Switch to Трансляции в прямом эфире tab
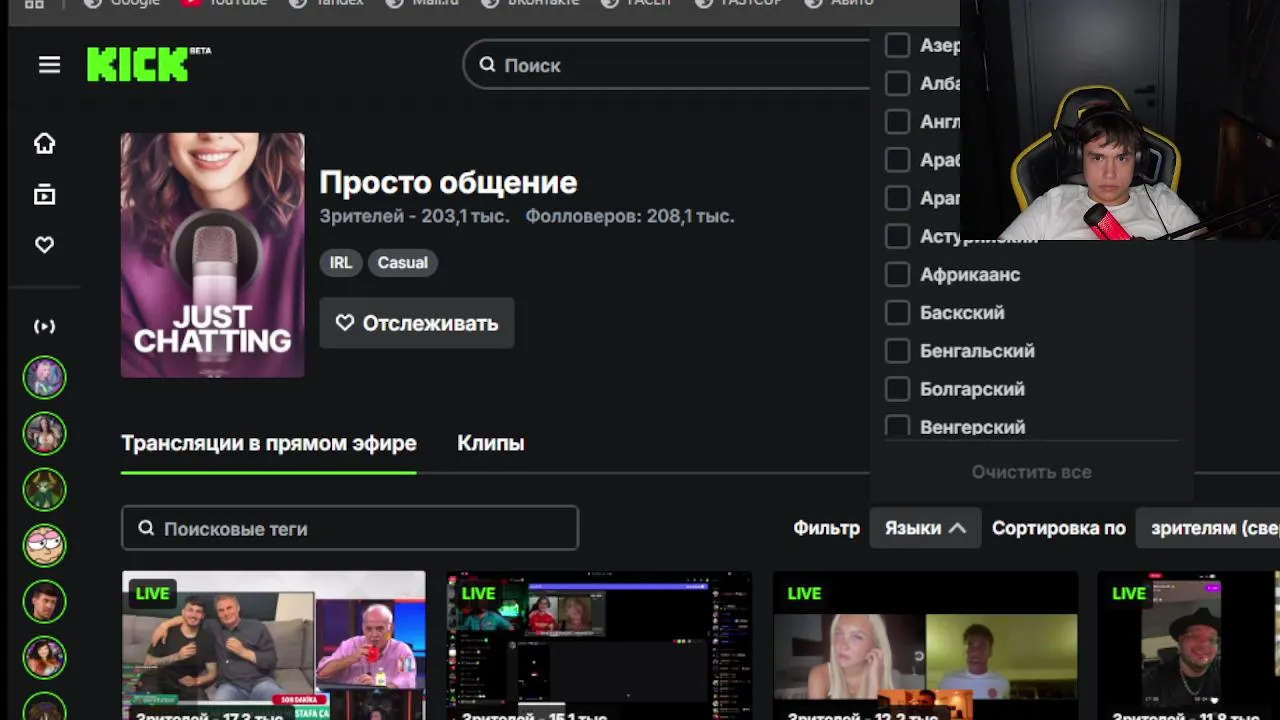 [x=268, y=443]
